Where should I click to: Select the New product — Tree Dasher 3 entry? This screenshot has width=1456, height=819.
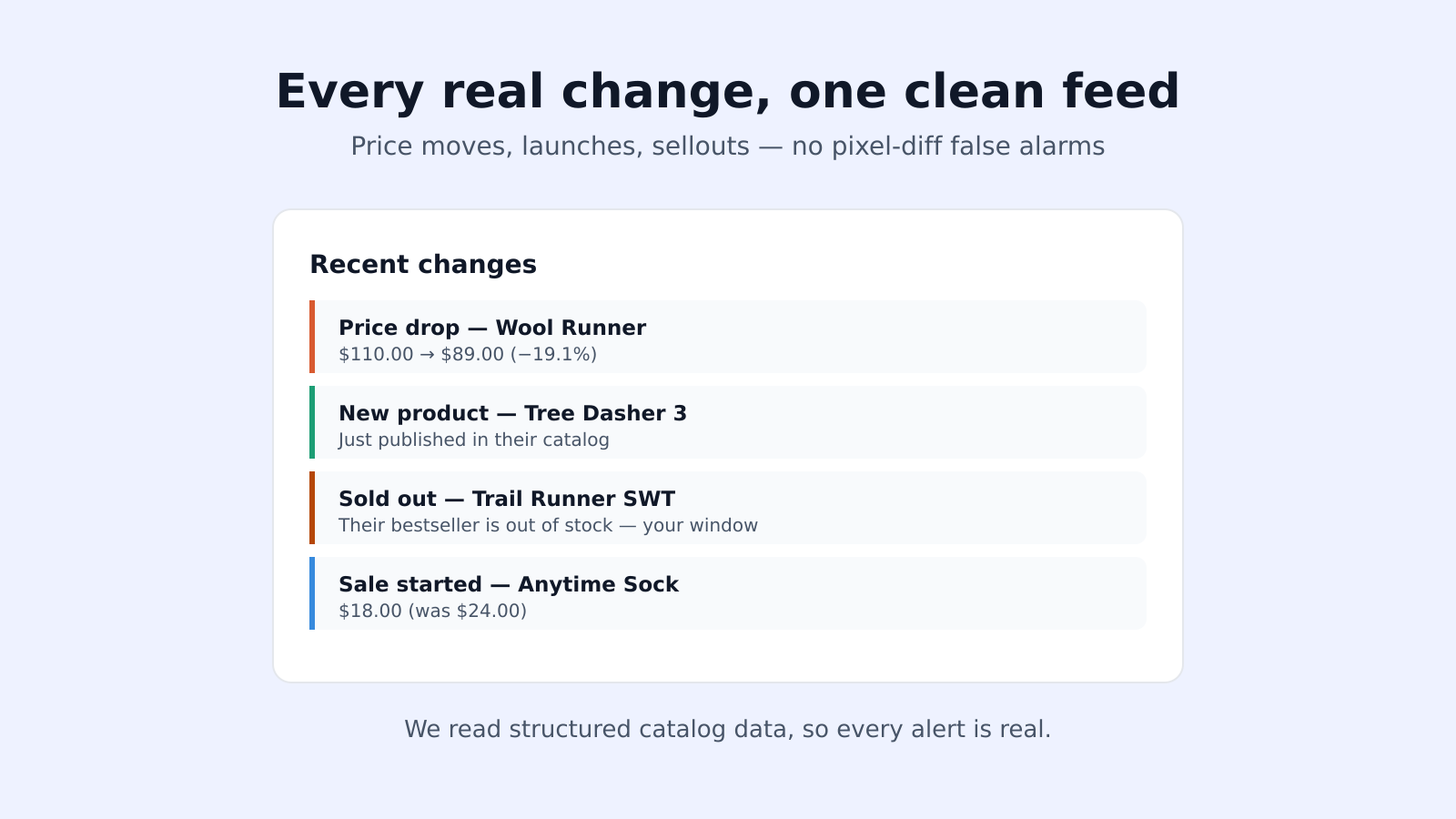pos(728,422)
